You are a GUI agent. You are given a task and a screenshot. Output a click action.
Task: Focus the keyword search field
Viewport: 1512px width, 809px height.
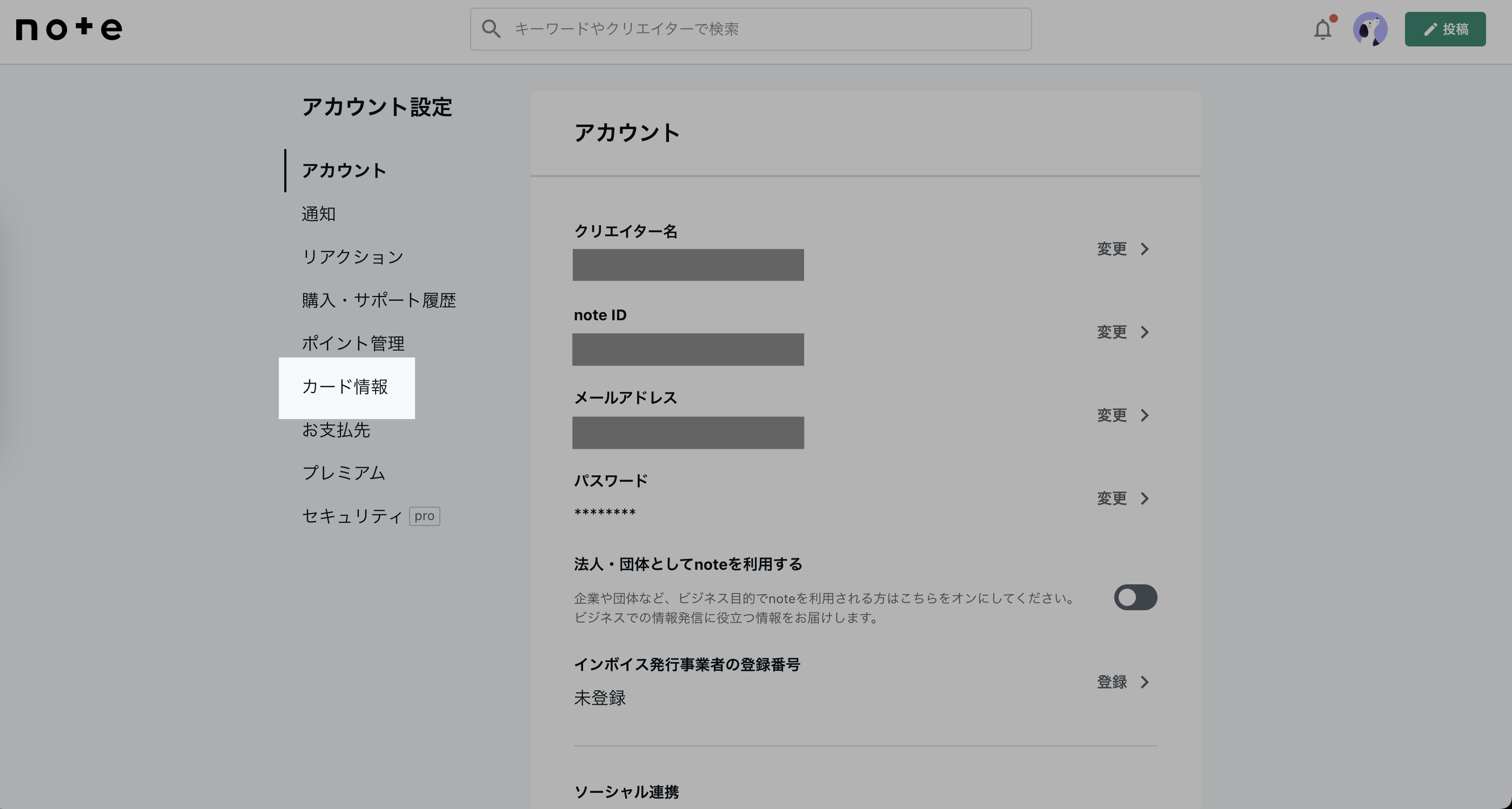(x=751, y=29)
